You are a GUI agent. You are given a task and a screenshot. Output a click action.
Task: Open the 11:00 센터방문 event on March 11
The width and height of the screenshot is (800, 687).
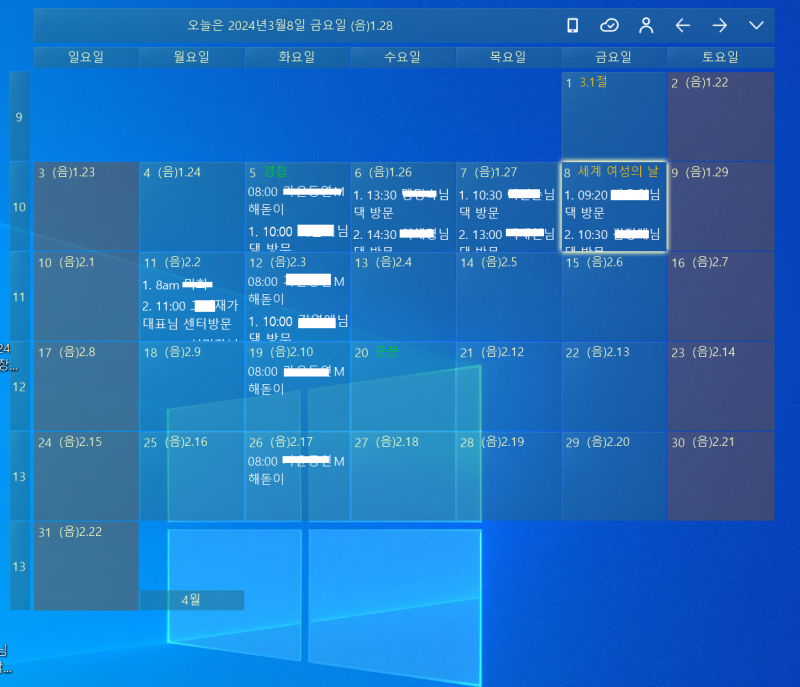tap(190, 315)
